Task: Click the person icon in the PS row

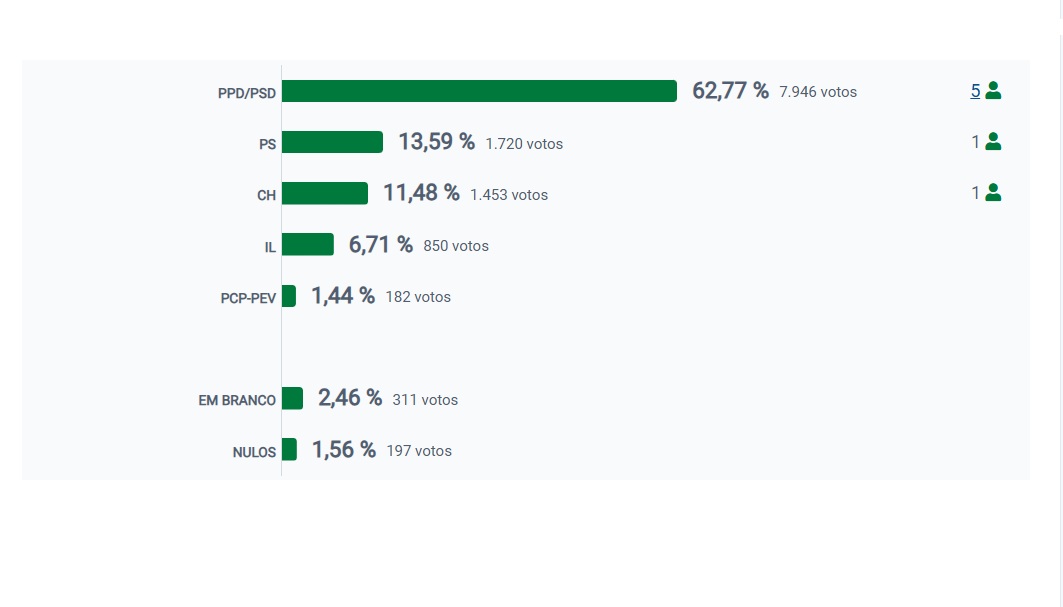Action: tap(993, 142)
